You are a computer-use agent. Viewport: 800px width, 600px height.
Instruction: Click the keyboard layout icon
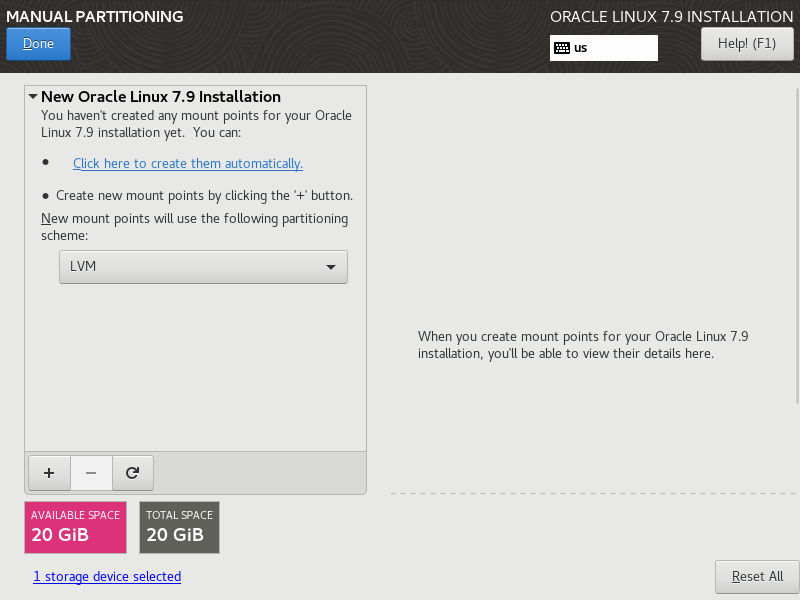click(562, 48)
